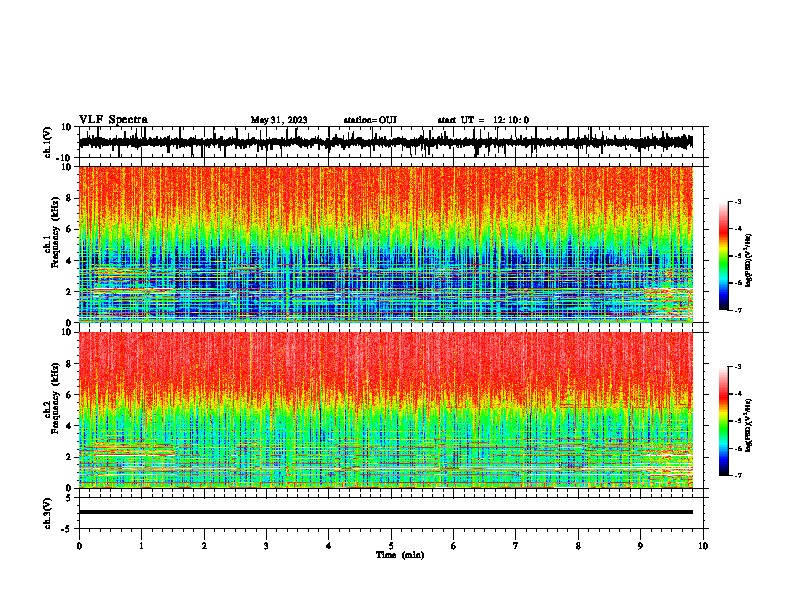
Task: Click the time axis tick label "9"
Action: coord(640,546)
